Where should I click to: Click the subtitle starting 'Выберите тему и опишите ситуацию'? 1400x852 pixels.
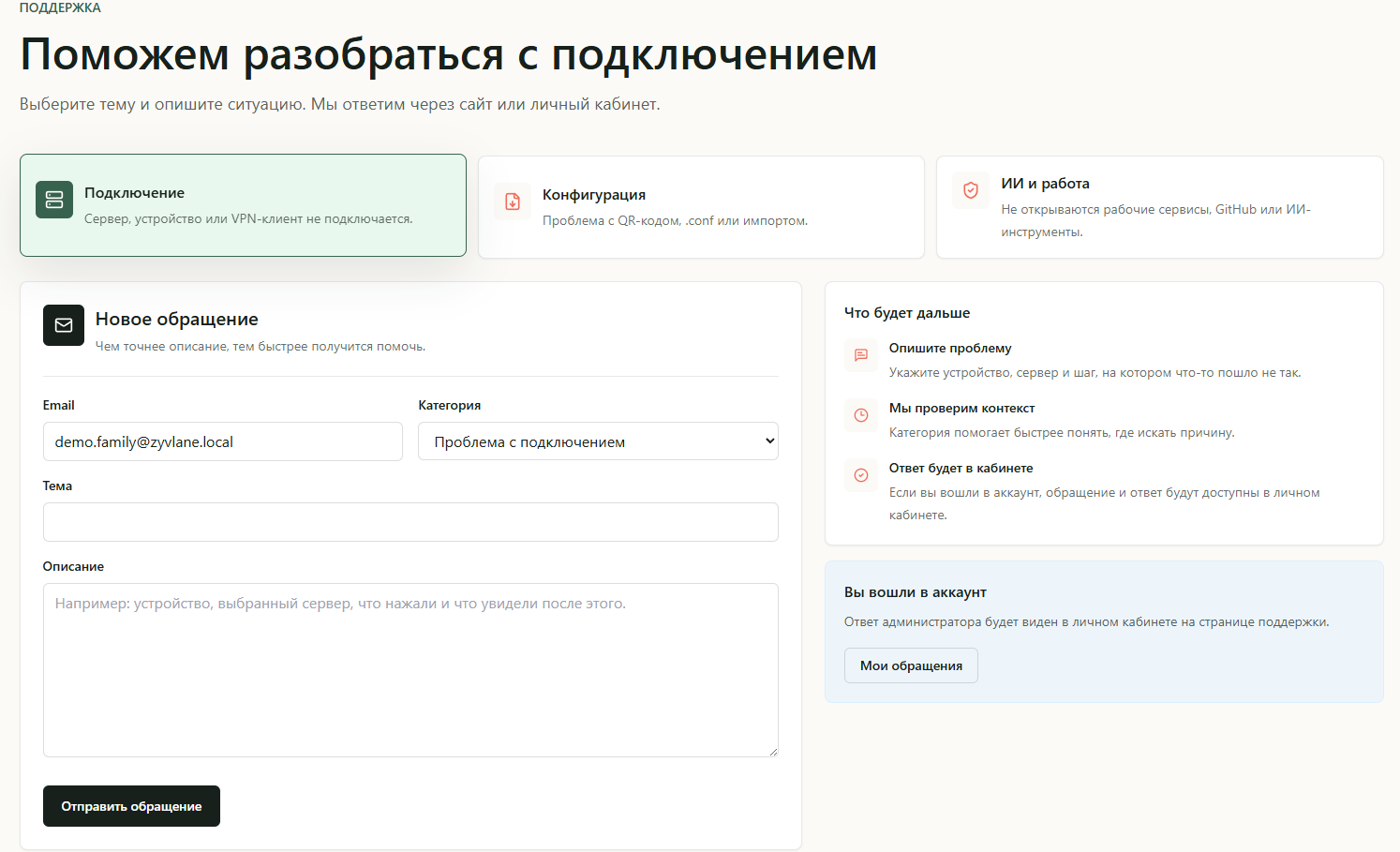coord(340,104)
